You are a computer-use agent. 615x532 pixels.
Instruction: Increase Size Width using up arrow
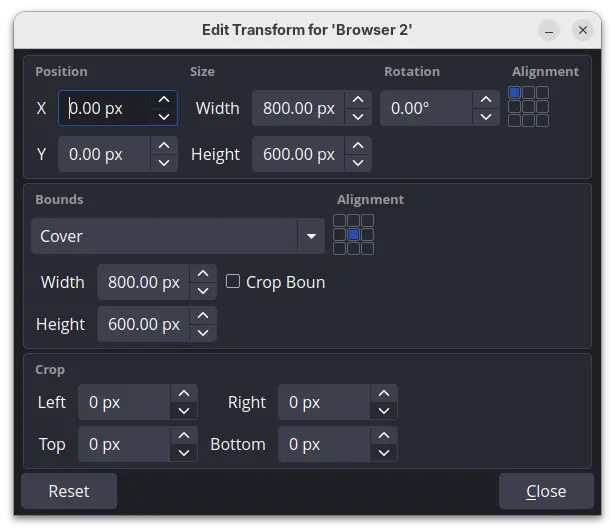(358, 99)
